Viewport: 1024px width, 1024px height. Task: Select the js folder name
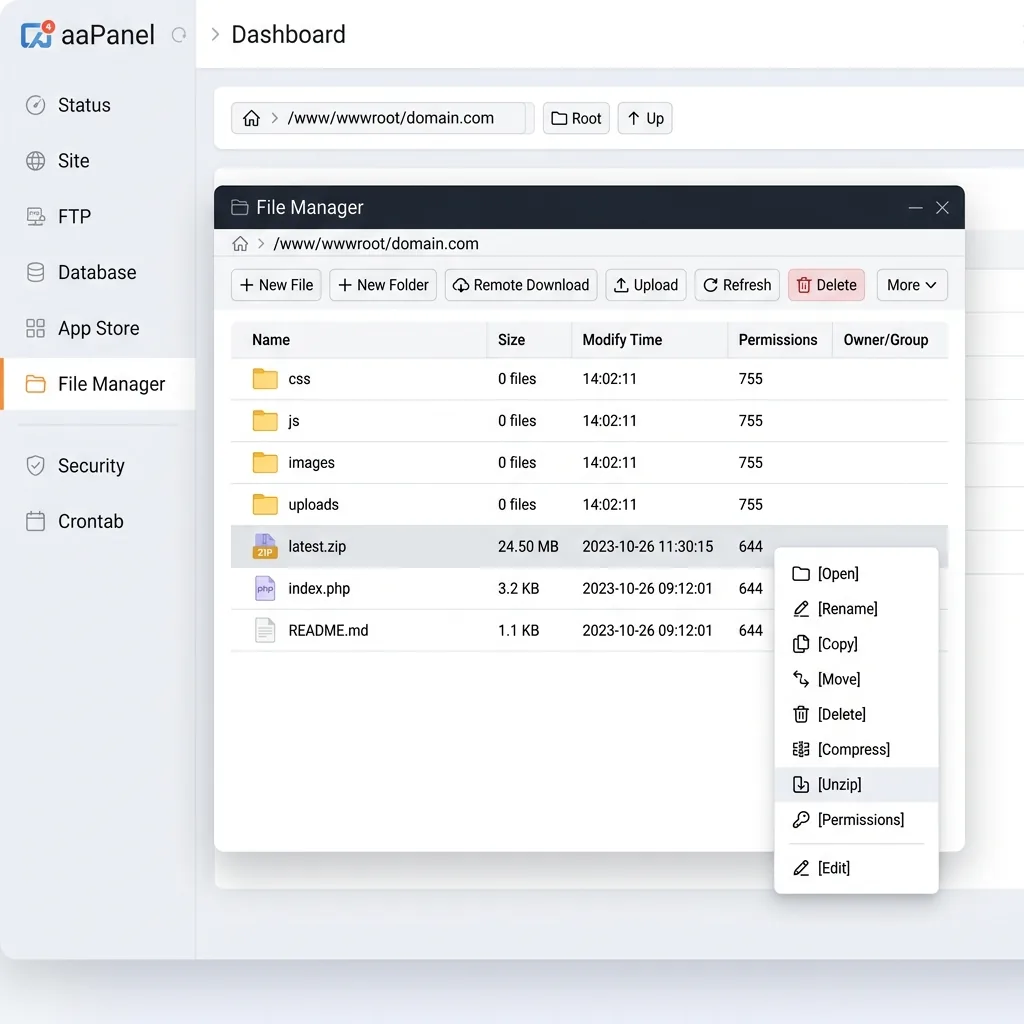[x=294, y=421]
